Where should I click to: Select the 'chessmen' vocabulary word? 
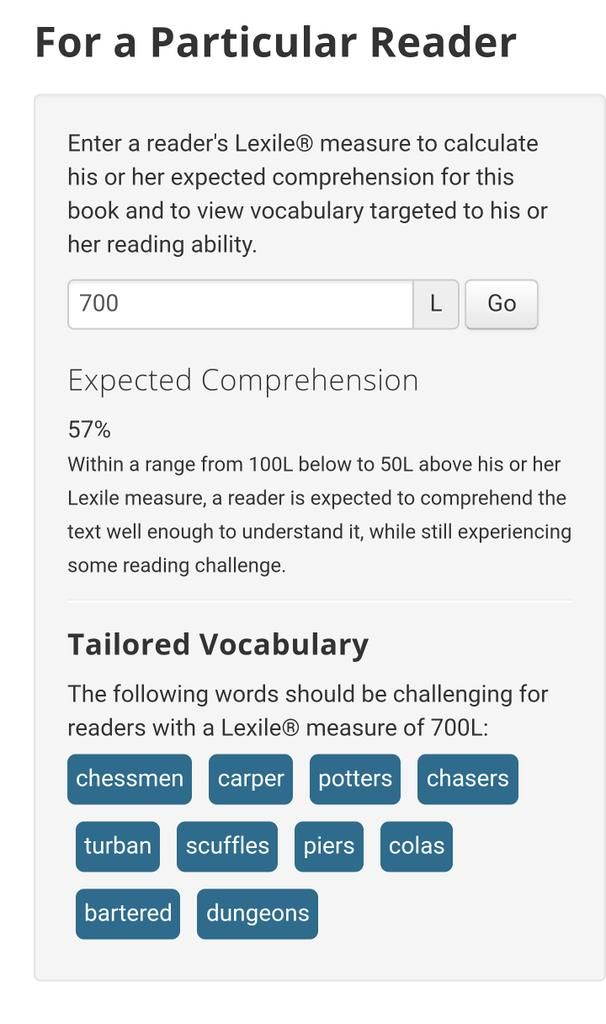coord(129,779)
